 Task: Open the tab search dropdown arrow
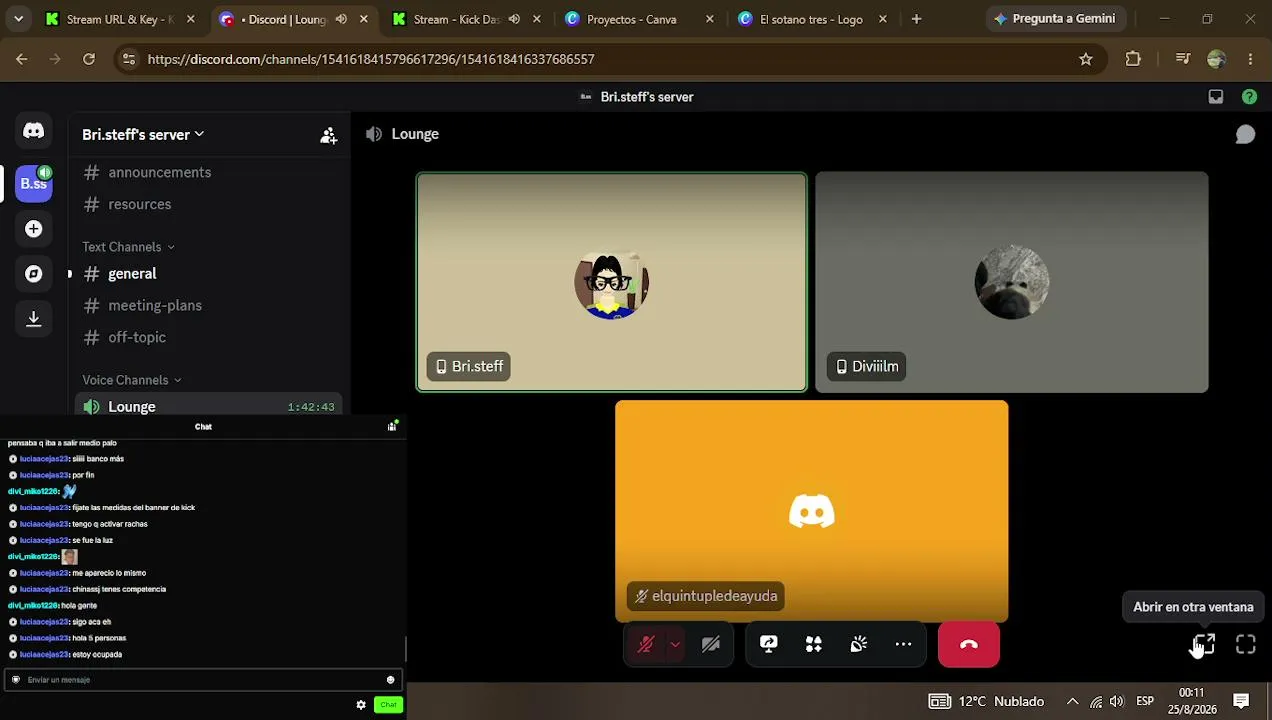(18, 19)
